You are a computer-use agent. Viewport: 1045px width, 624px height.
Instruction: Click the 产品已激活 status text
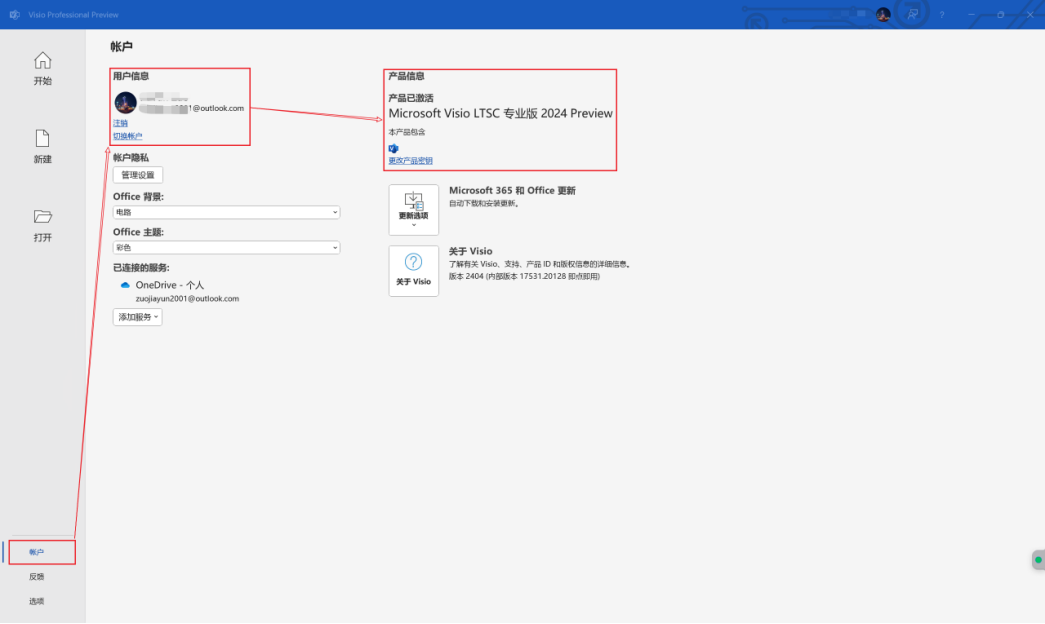pos(411,98)
